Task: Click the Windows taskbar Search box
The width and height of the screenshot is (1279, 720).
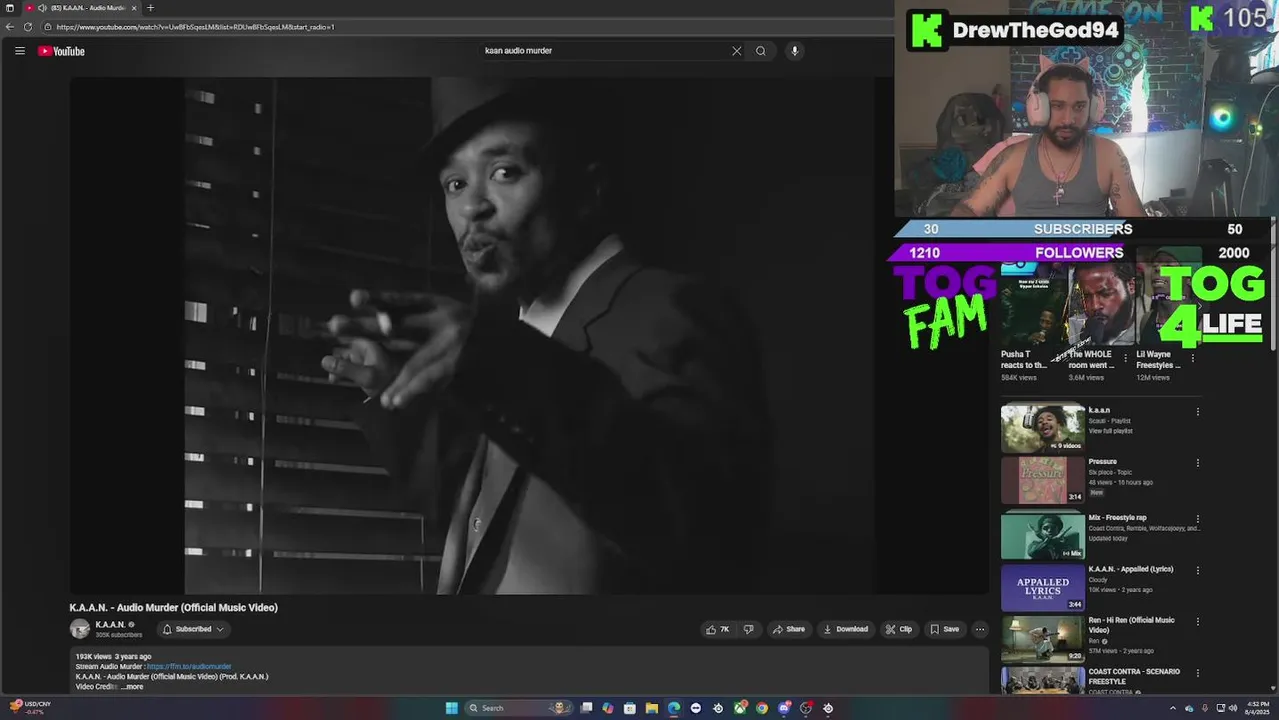Action: click(519, 708)
